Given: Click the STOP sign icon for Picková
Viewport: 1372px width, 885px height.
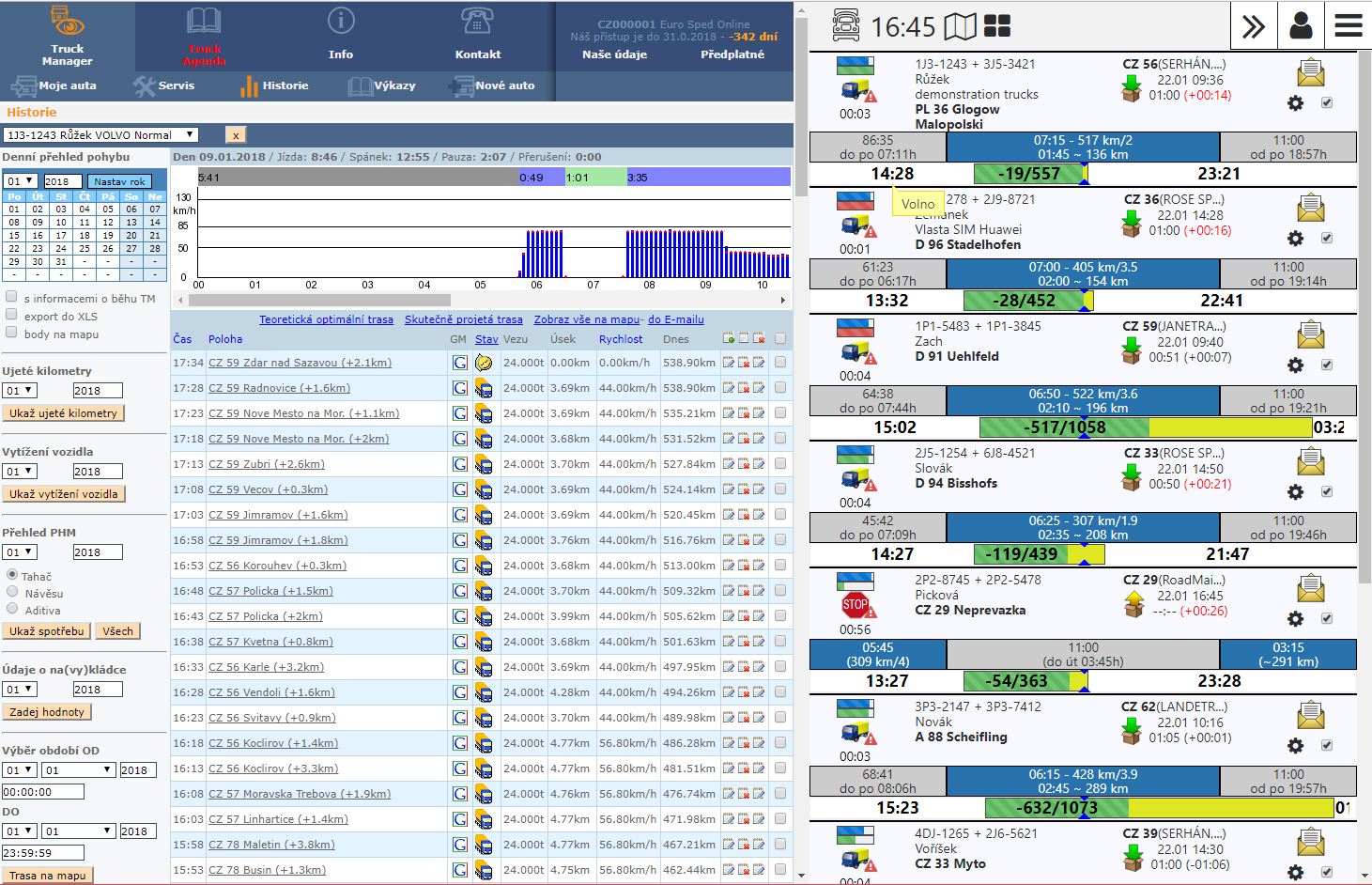Looking at the screenshot, I should [x=856, y=605].
